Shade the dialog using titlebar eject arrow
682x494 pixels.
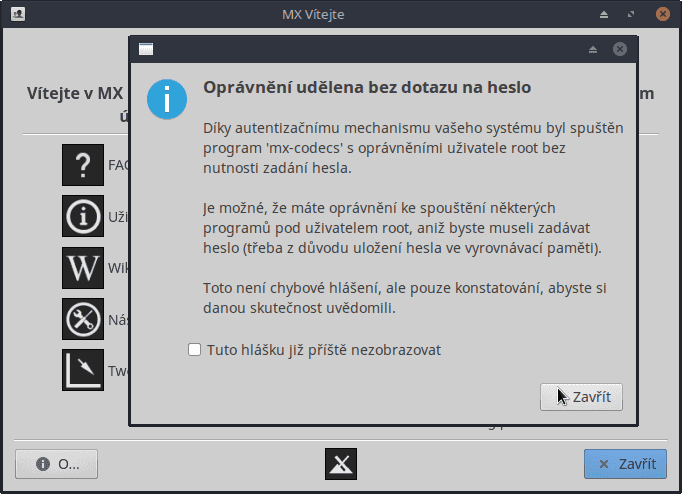point(593,49)
